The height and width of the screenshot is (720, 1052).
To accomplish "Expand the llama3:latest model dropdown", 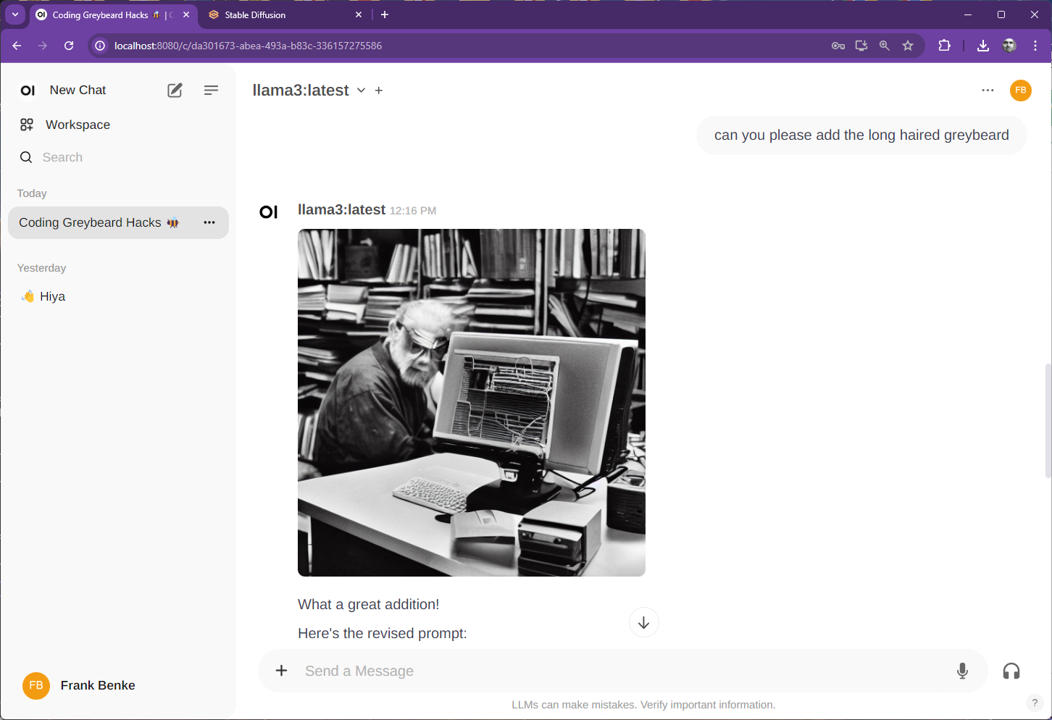I will pos(361,91).
